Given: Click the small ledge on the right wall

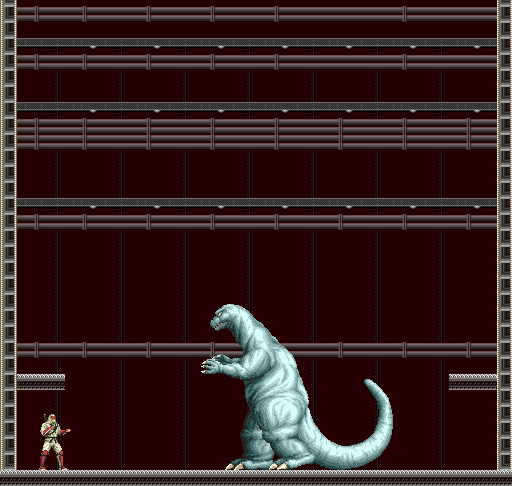Looking at the screenshot, I should pyautogui.click(x=473, y=382).
